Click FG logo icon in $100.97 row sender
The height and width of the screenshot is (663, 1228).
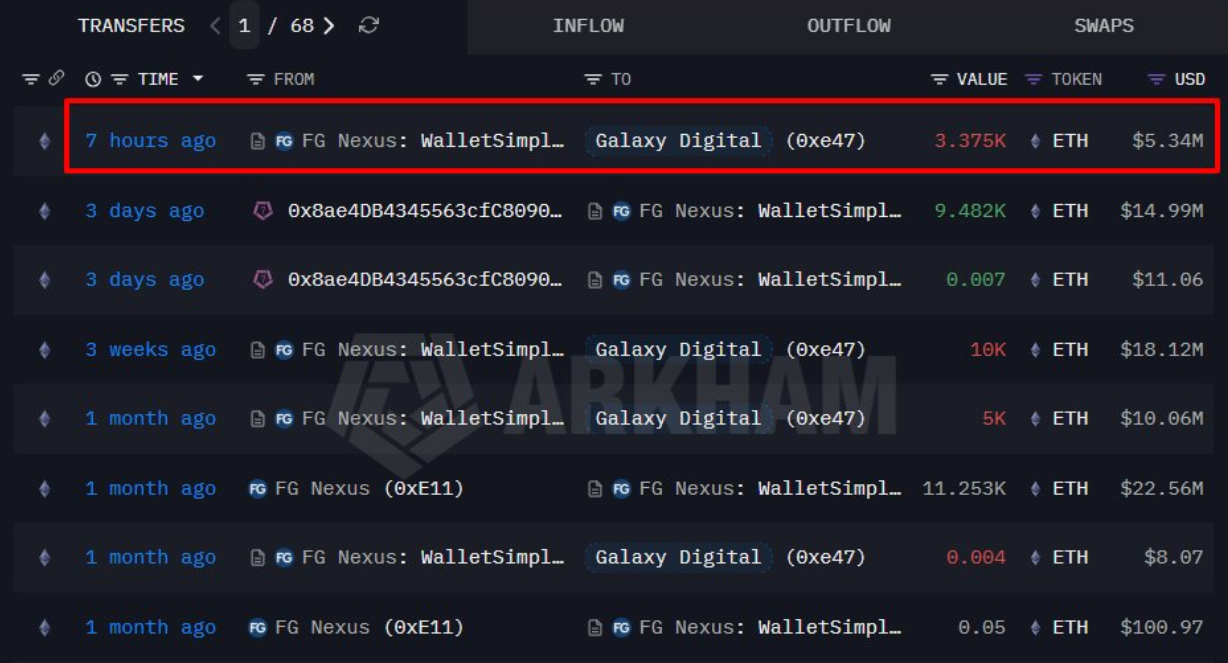pyautogui.click(x=258, y=628)
